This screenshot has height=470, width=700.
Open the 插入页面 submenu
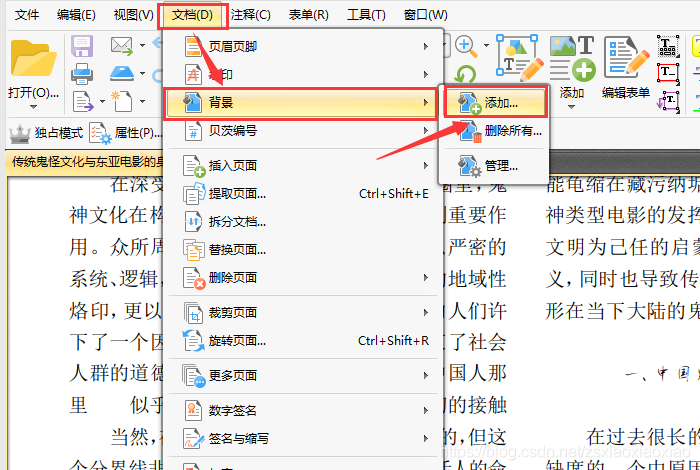point(302,166)
